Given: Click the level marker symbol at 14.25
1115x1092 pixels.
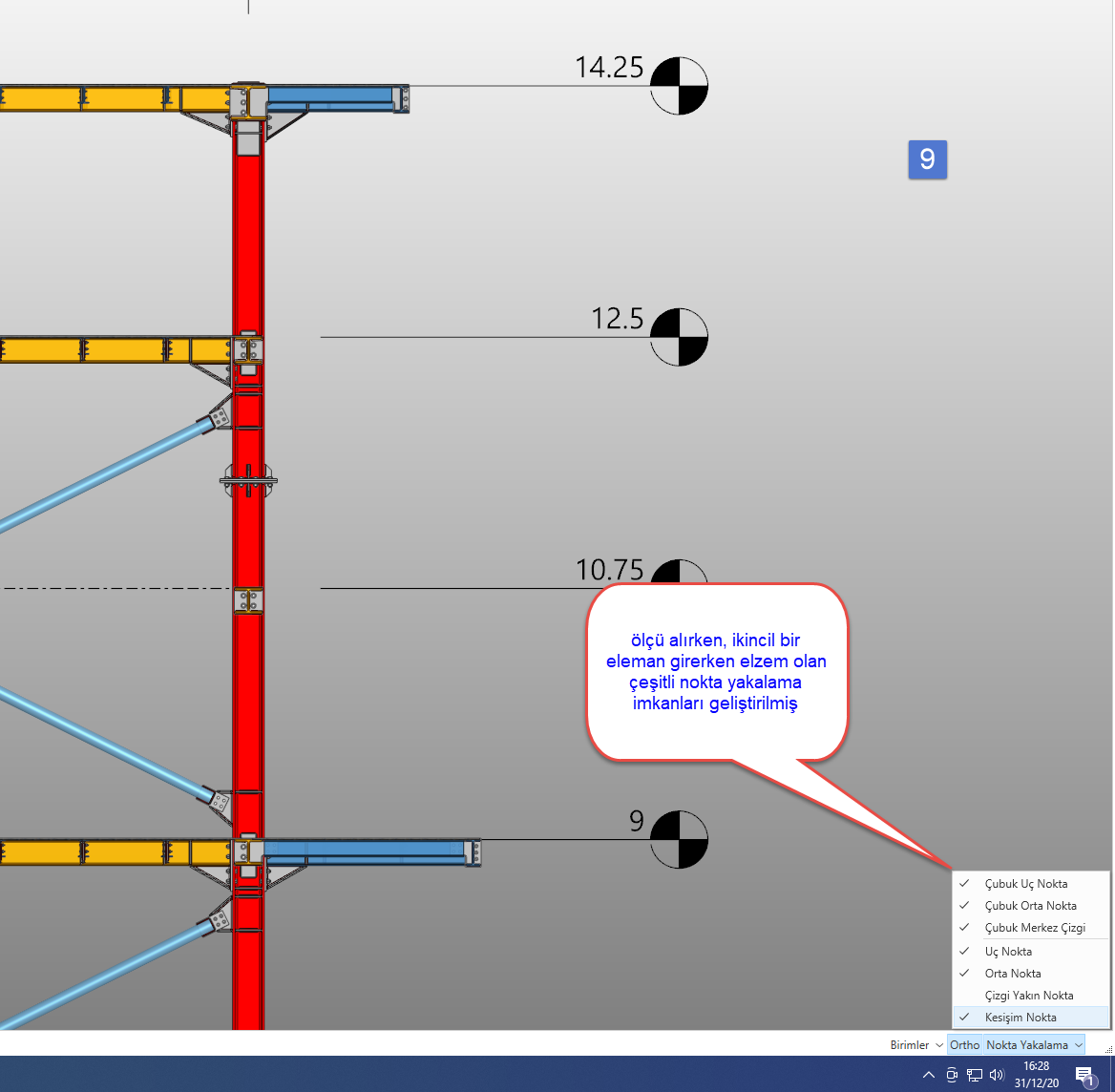Looking at the screenshot, I should pos(679,86).
